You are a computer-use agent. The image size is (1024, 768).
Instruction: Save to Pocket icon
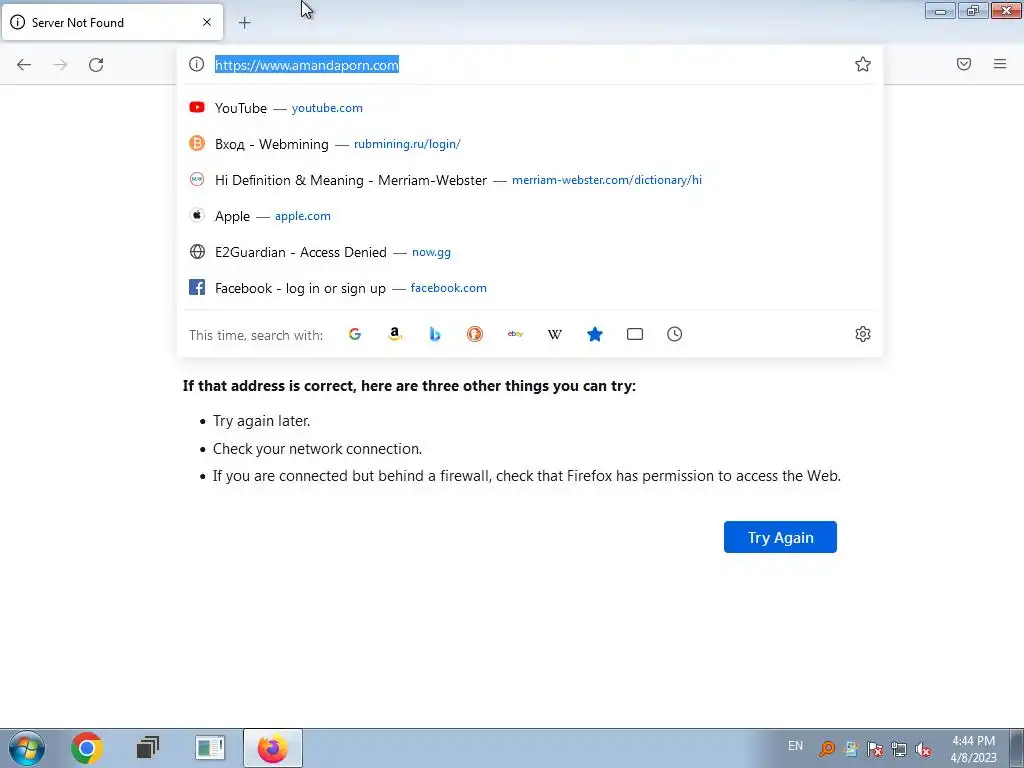pos(964,64)
